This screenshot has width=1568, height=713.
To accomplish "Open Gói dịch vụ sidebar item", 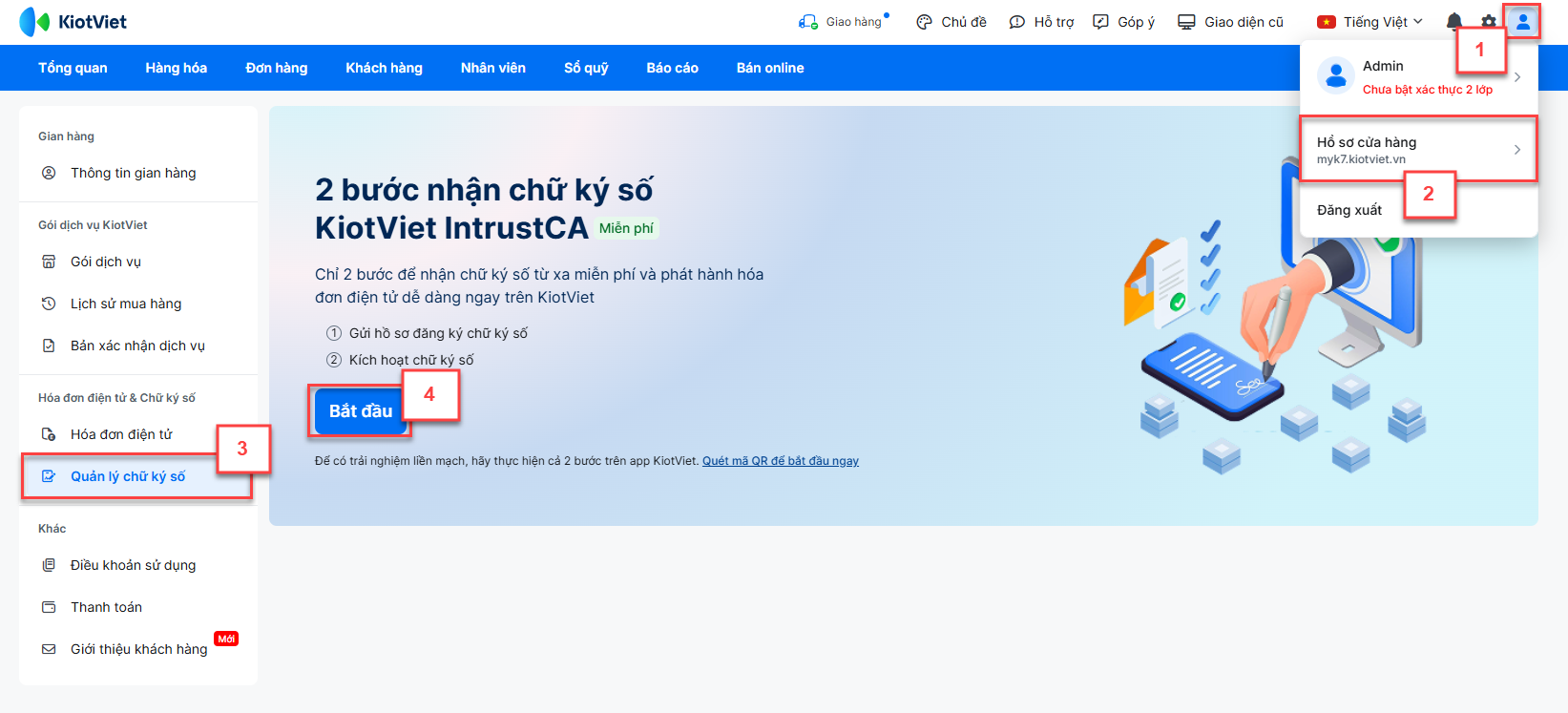I will [138, 262].
